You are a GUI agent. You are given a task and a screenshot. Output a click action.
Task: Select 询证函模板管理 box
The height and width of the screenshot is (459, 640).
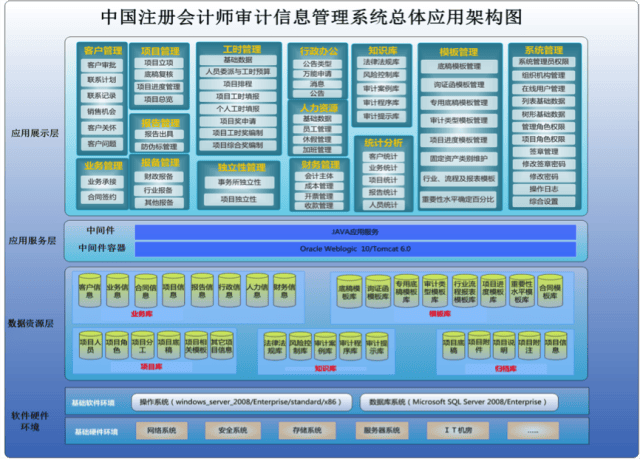pyautogui.click(x=459, y=85)
